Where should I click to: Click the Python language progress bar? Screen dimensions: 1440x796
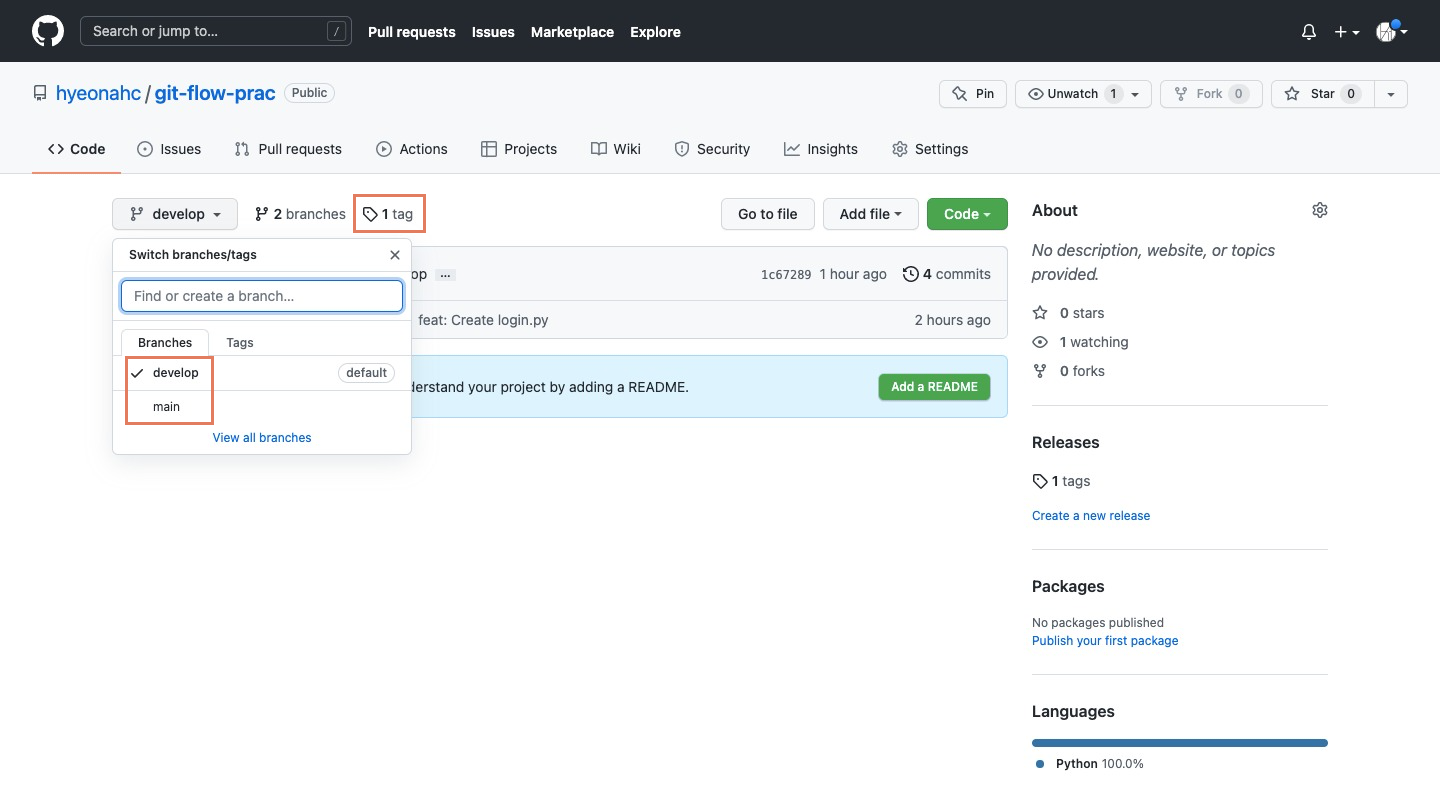click(1180, 743)
